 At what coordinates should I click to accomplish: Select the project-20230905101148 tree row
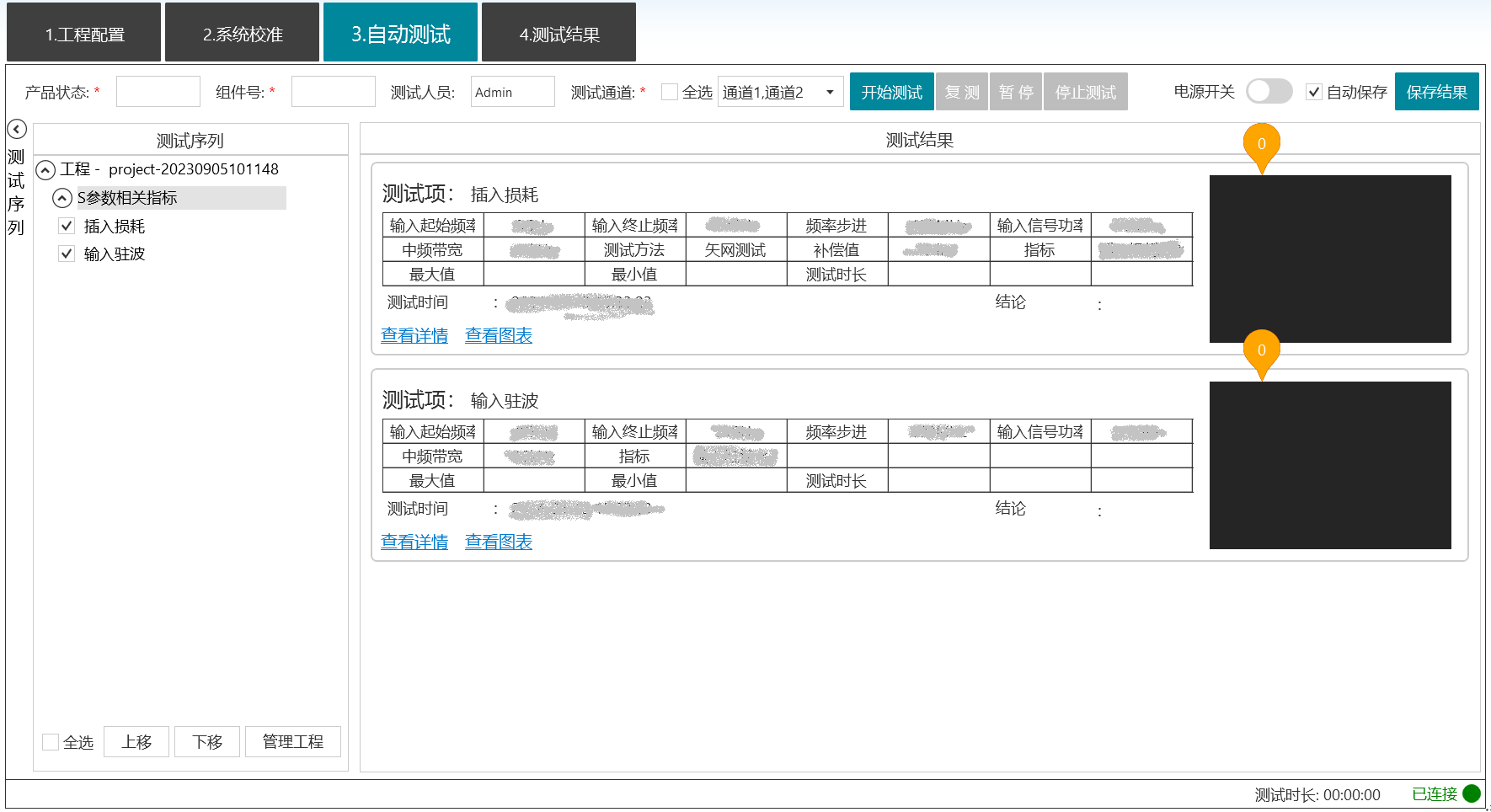pyautogui.click(x=169, y=169)
